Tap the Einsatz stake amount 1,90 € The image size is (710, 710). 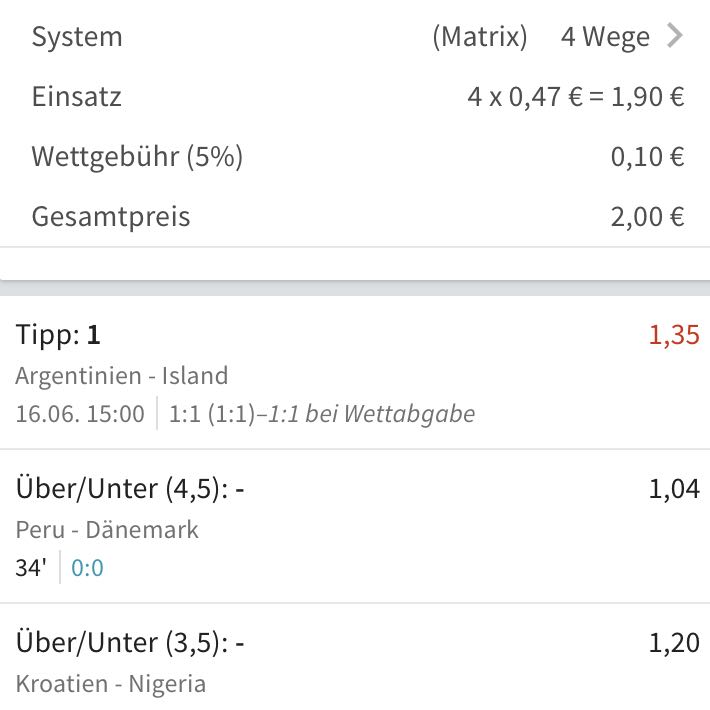click(648, 97)
